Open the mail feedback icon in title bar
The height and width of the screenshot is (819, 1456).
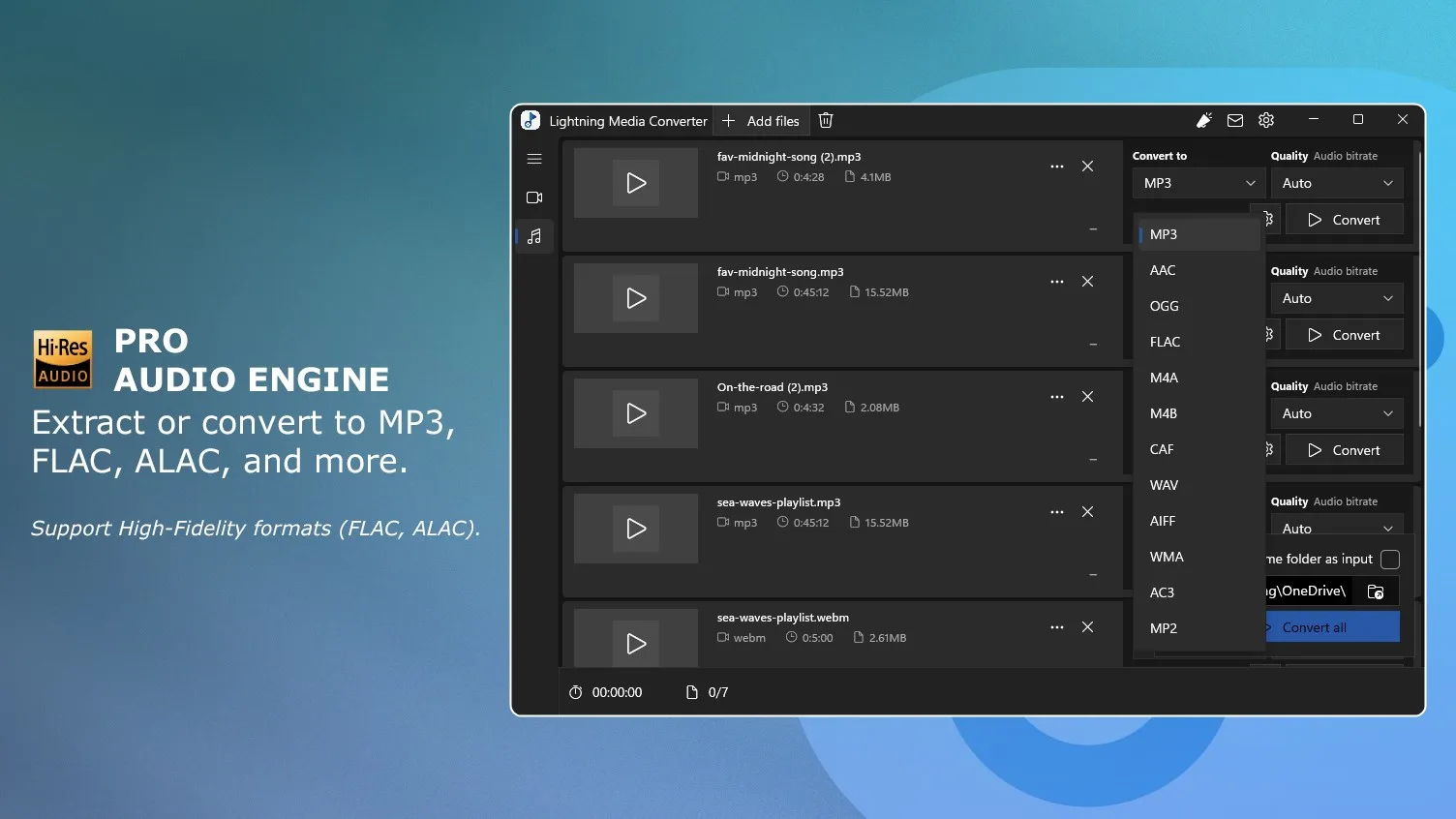click(1235, 120)
